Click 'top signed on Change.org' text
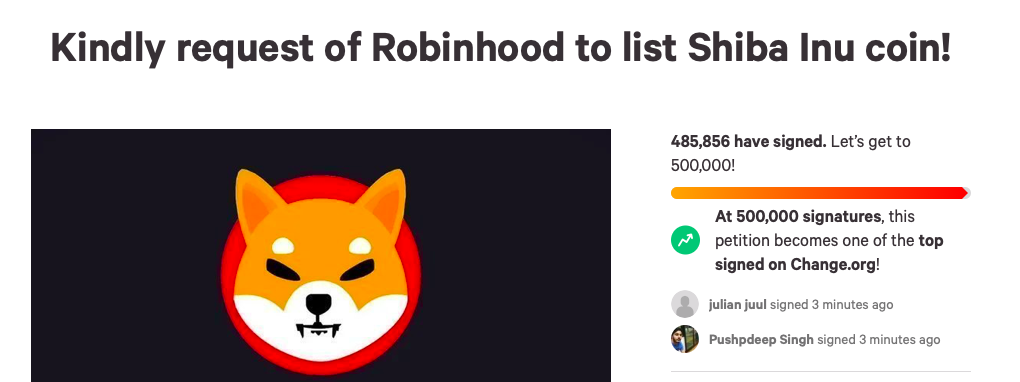This screenshot has height=382, width=1020. 829,252
